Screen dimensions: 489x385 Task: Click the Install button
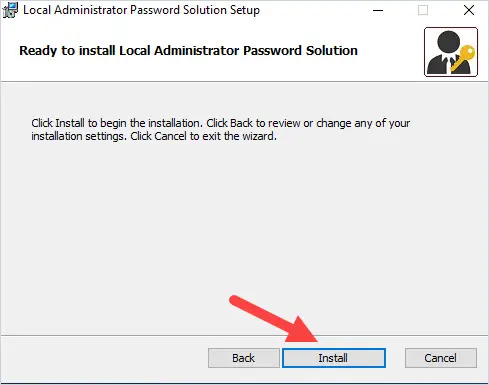point(334,358)
